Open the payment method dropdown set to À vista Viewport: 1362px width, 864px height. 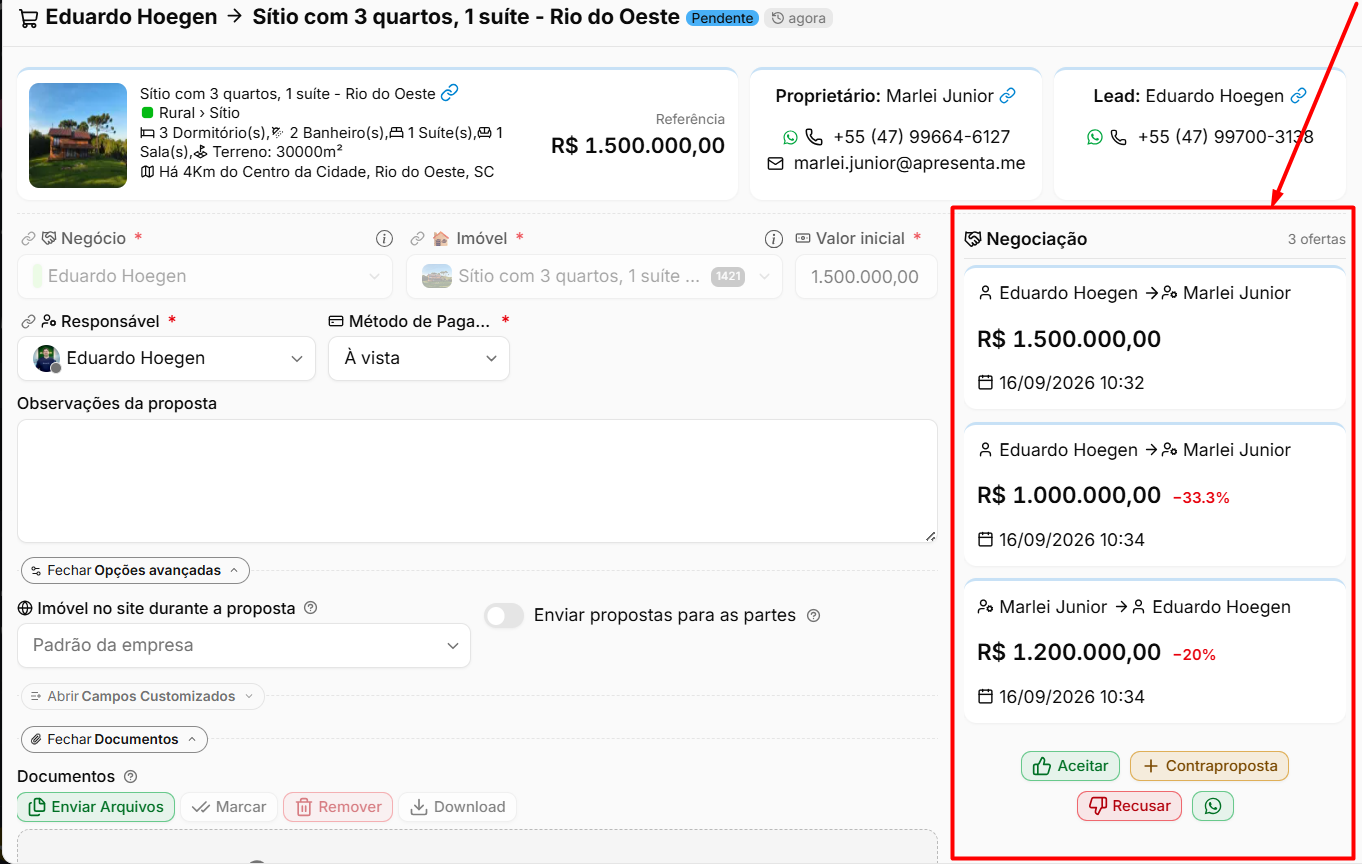pyautogui.click(x=419, y=358)
